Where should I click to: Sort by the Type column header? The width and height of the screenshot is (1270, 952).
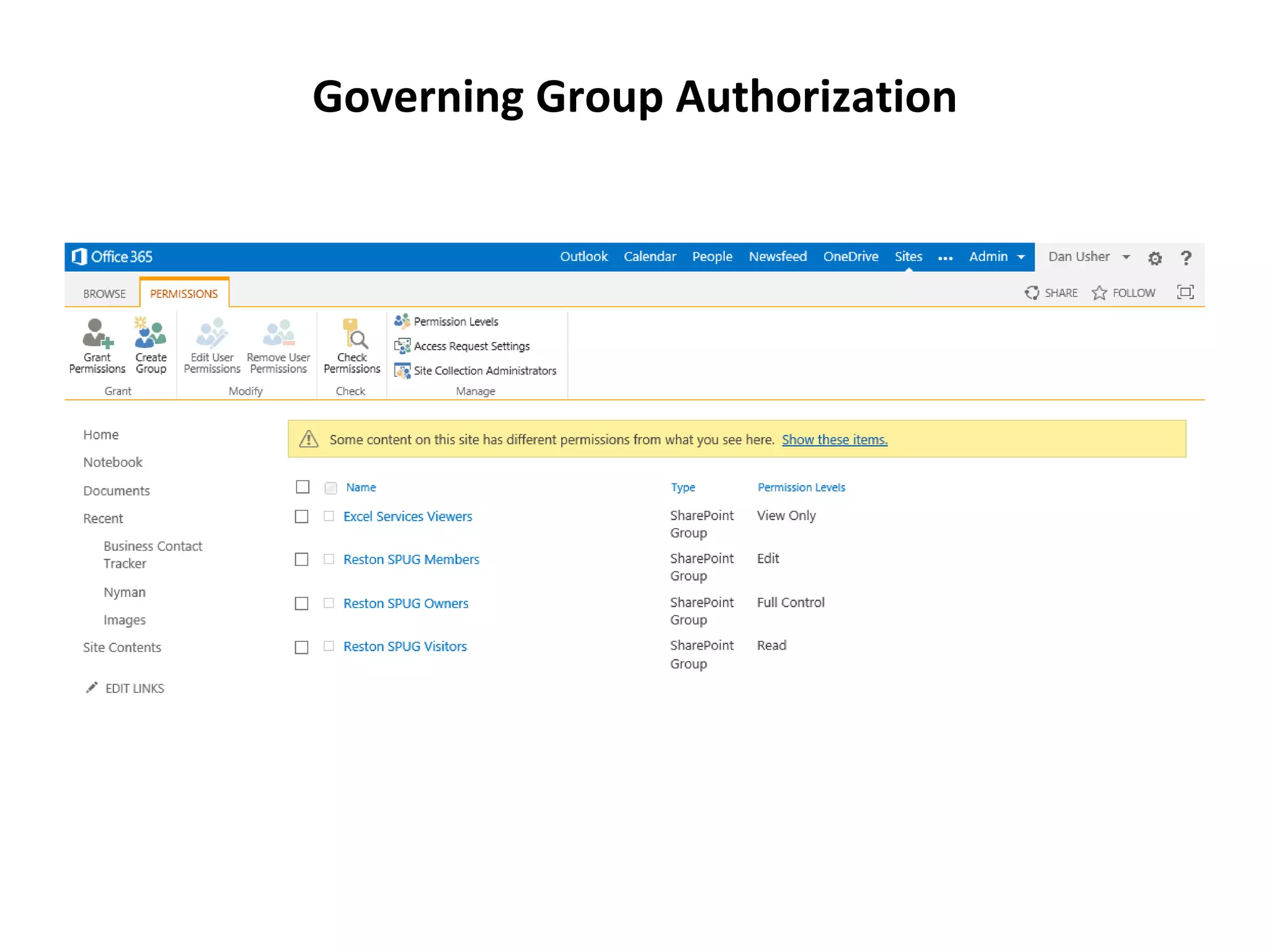[x=683, y=487]
